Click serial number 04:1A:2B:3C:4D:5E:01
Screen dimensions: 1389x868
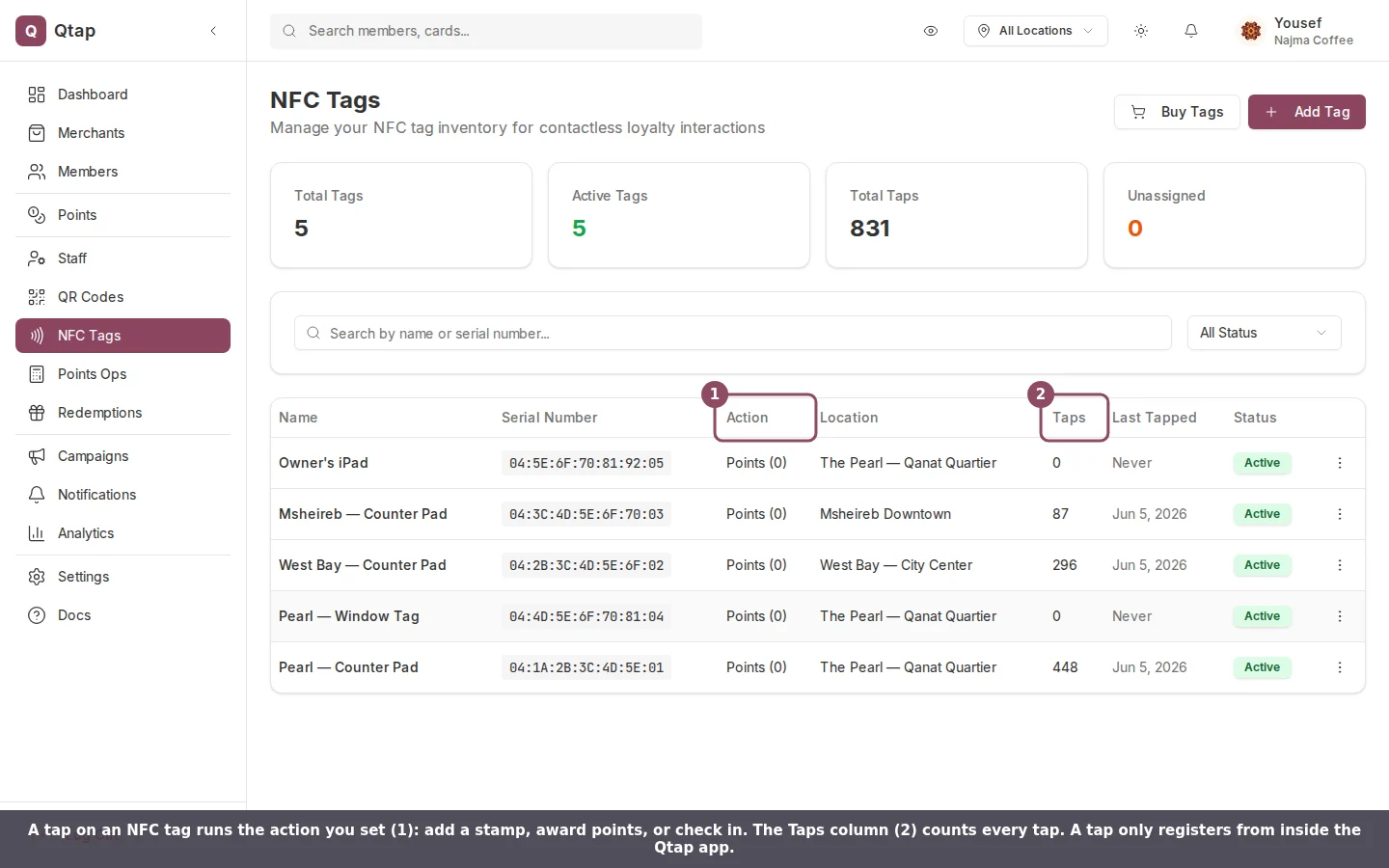click(x=586, y=667)
